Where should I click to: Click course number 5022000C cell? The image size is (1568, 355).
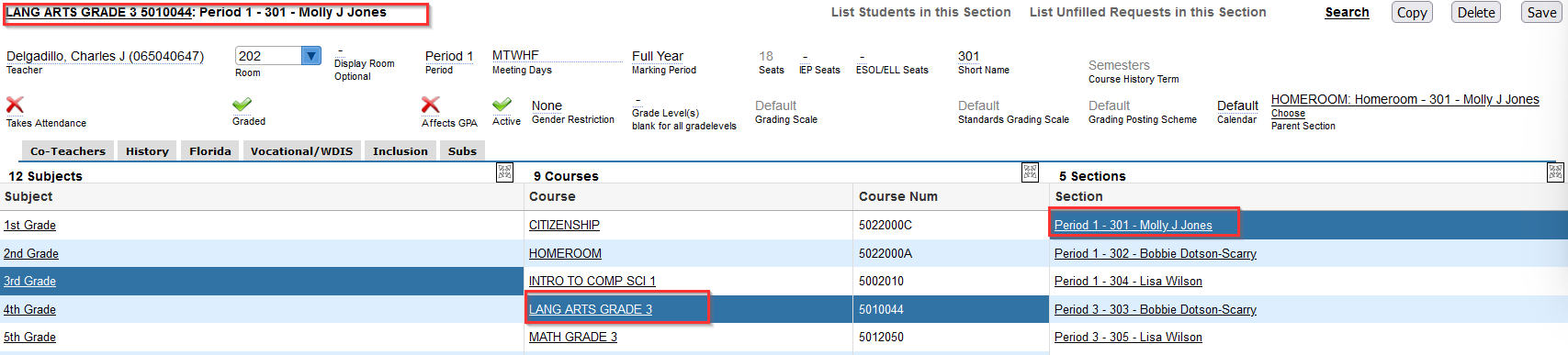[951, 225]
